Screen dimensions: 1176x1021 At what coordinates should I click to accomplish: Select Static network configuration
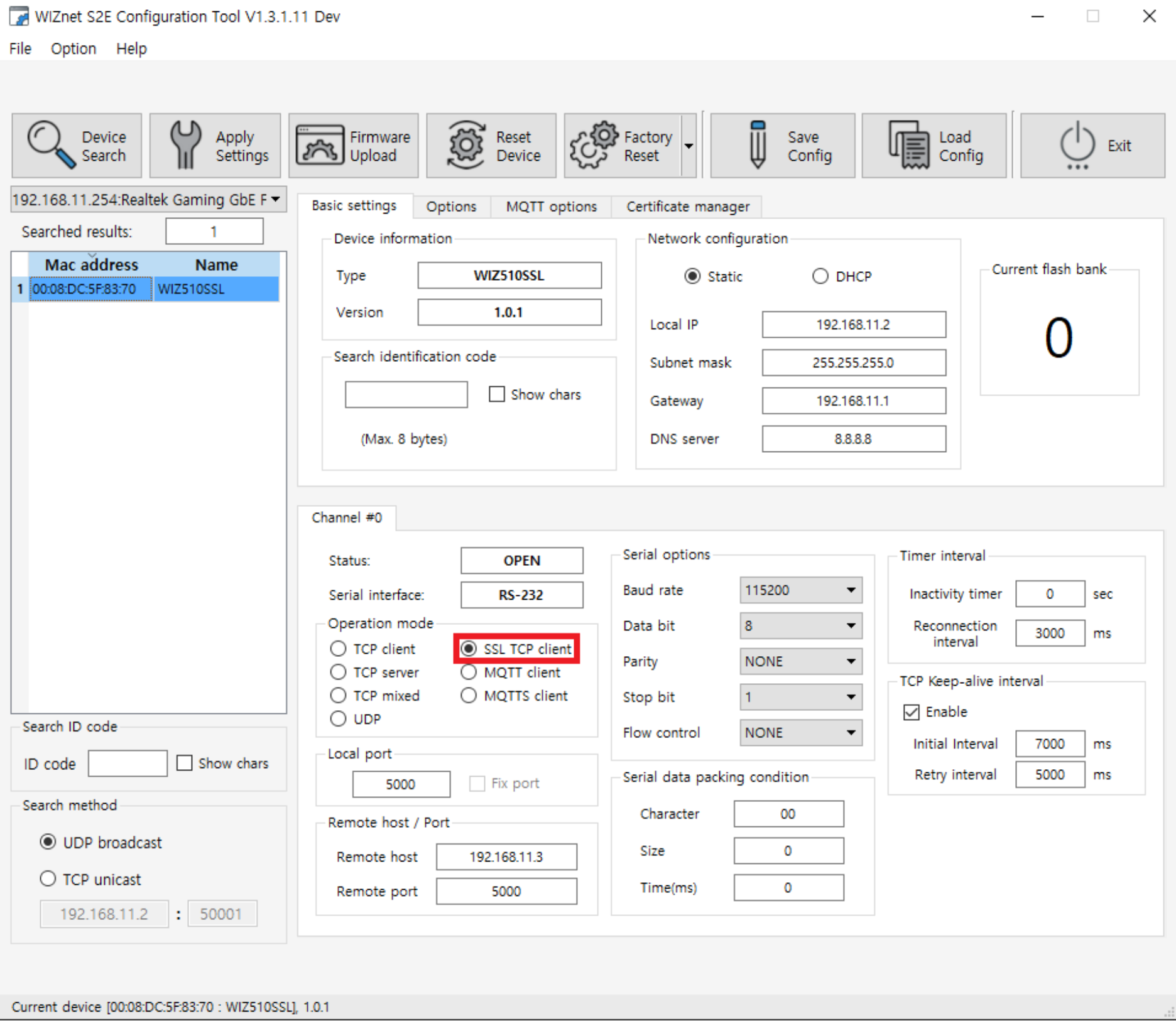pyautogui.click(x=692, y=276)
